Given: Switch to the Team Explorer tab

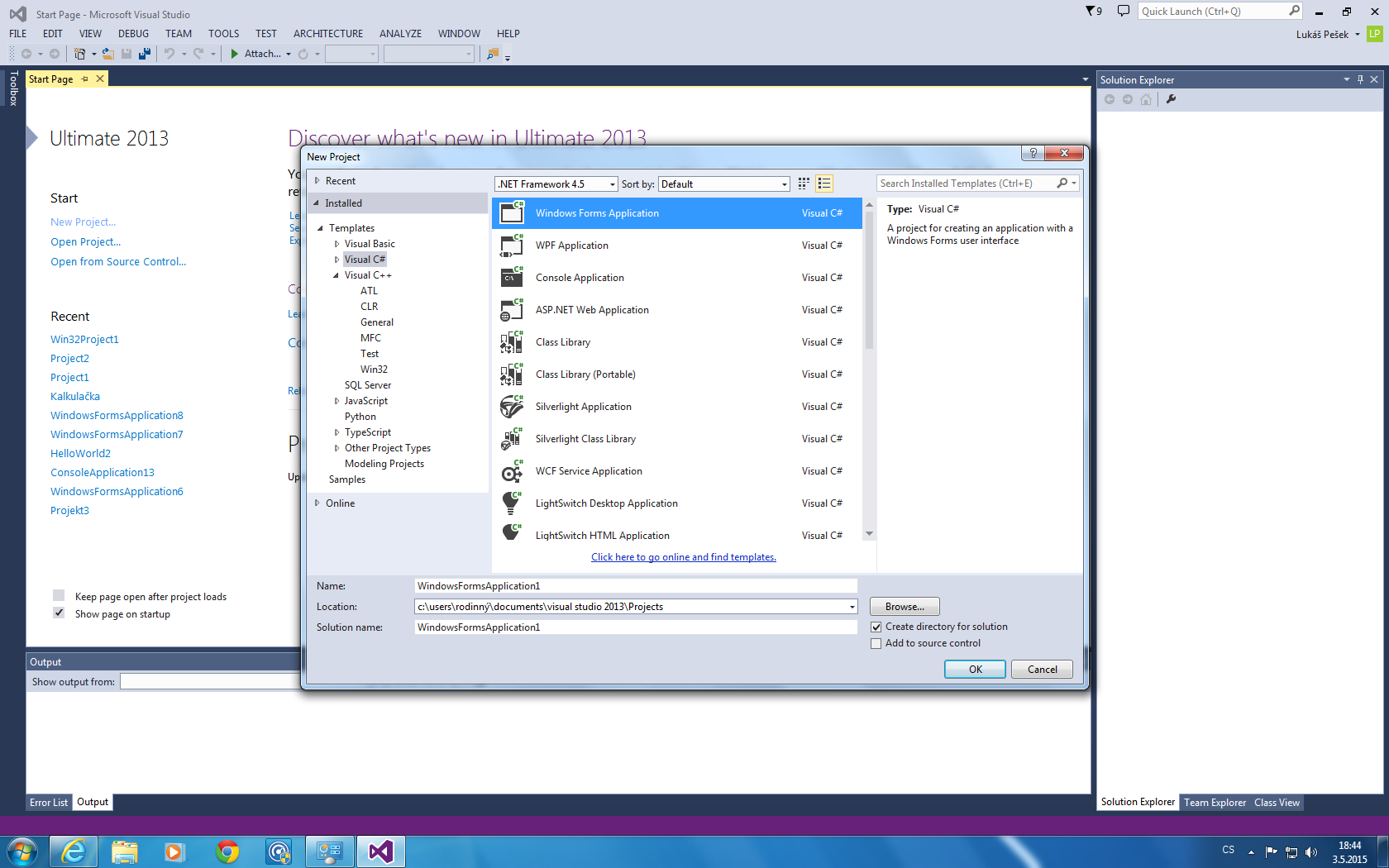Looking at the screenshot, I should point(1215,802).
